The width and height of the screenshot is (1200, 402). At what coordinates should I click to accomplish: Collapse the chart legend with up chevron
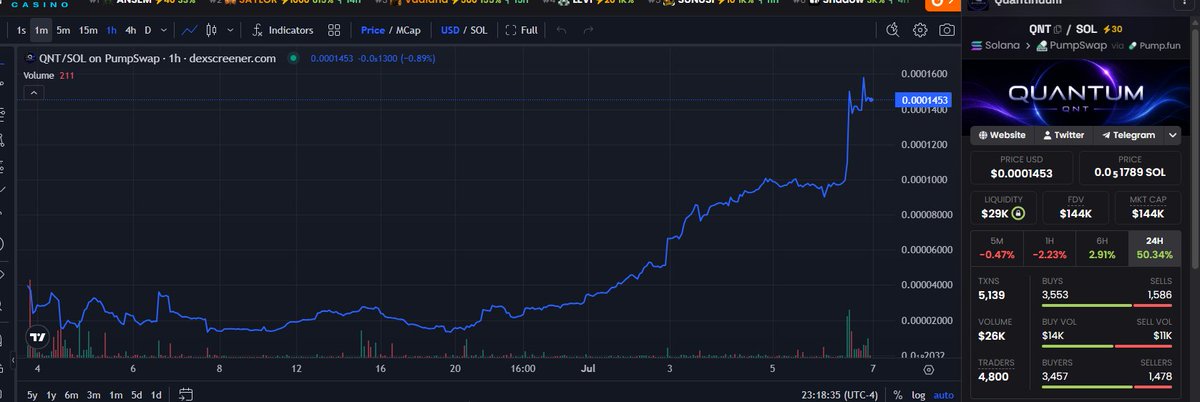pyautogui.click(x=32, y=92)
